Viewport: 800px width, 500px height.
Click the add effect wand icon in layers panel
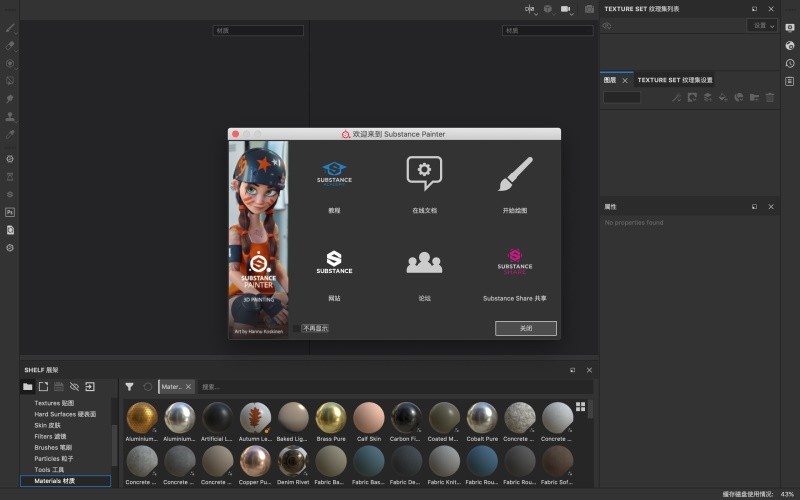pyautogui.click(x=677, y=97)
